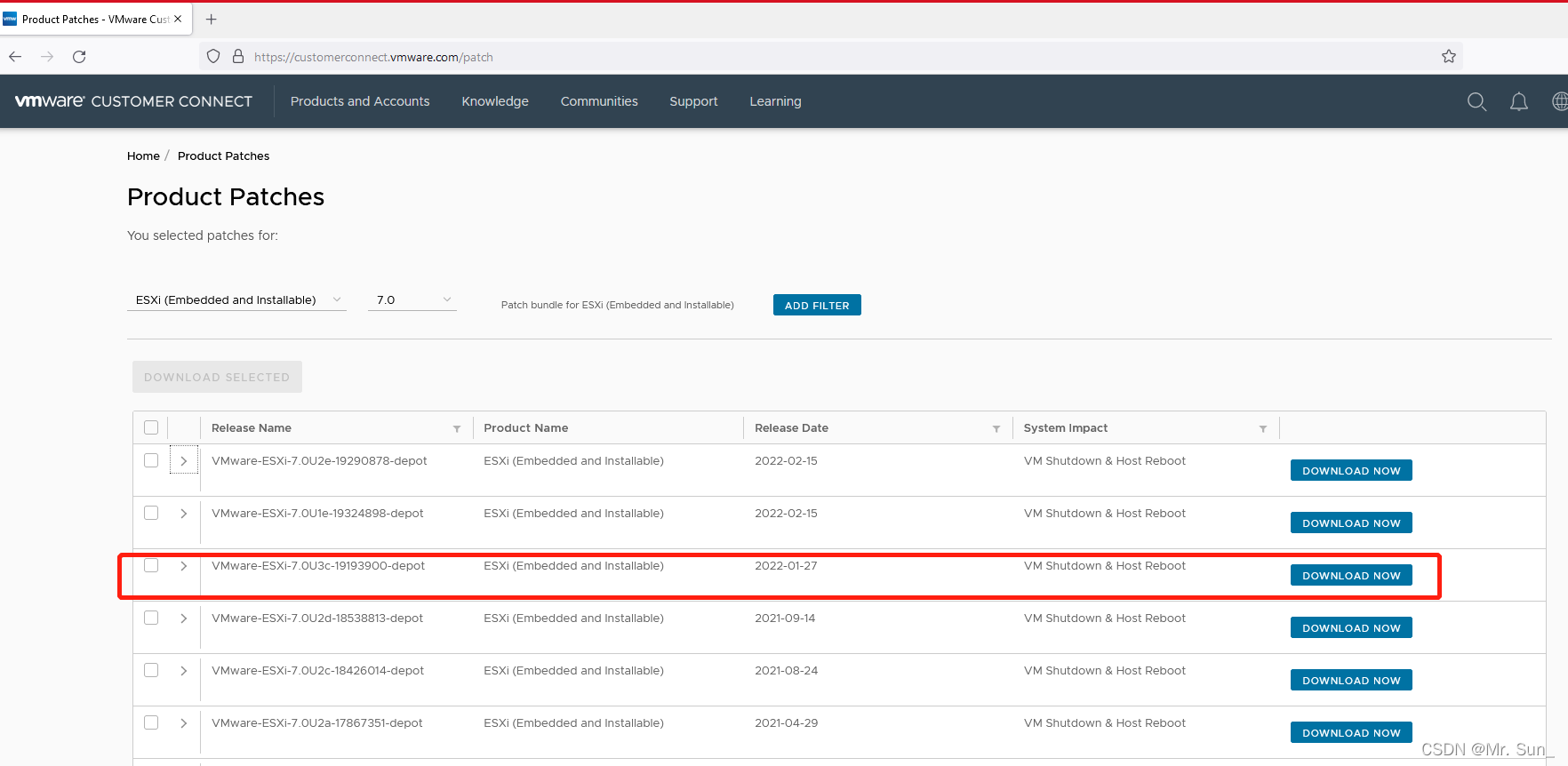Download VMware-ESXi-7.0U1e-19324898-depot now
The height and width of the screenshot is (766, 1568).
click(x=1351, y=523)
